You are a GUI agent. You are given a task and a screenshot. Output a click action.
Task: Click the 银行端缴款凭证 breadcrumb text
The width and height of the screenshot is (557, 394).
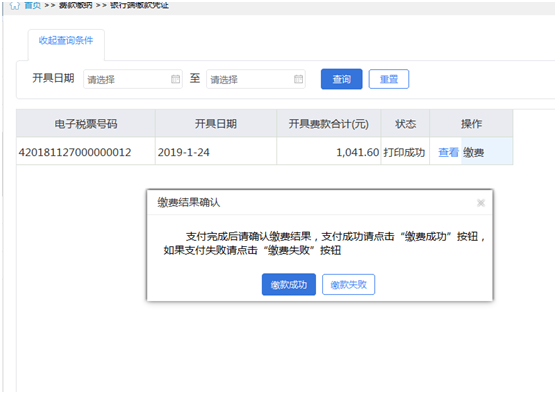(139, 5)
